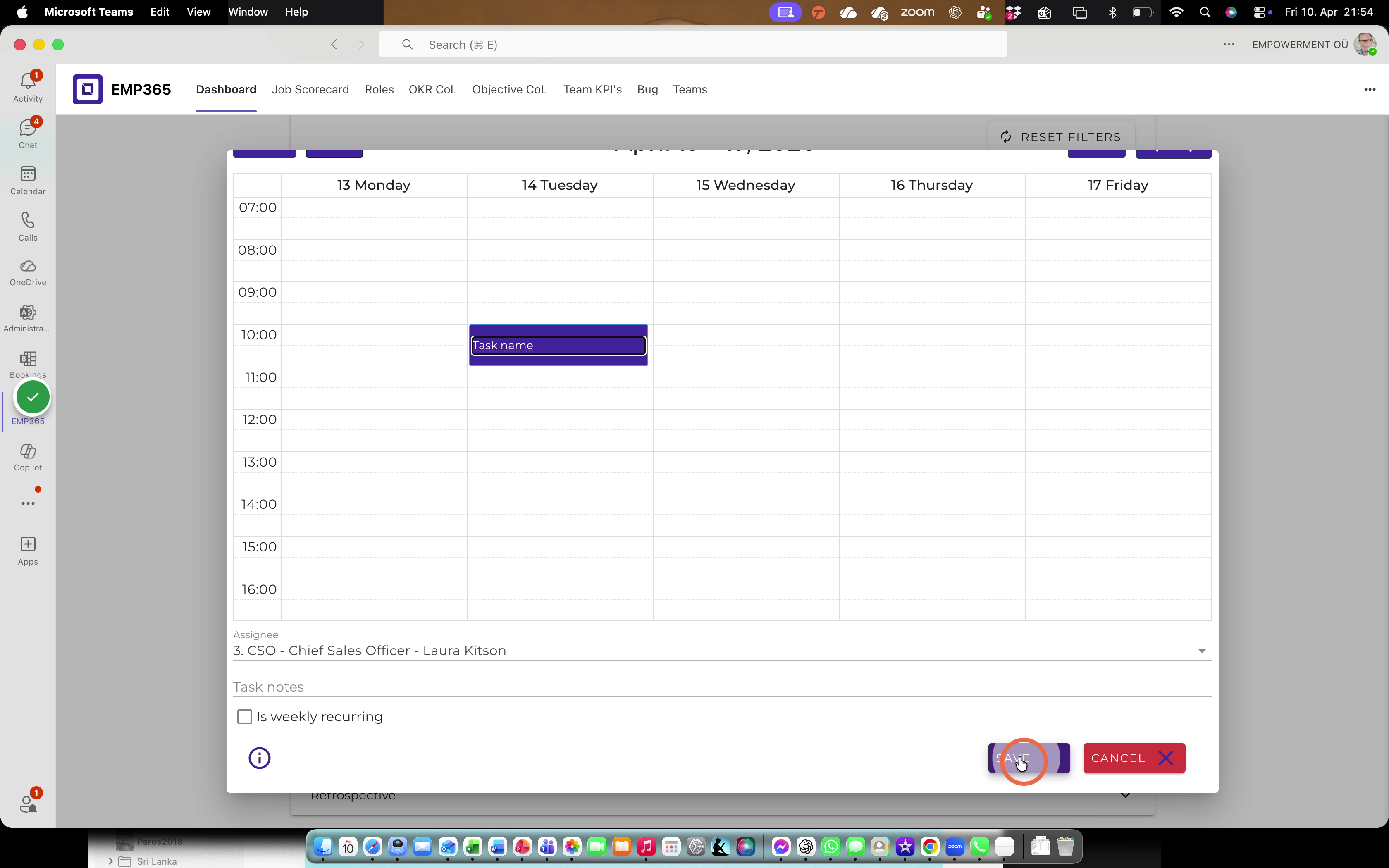Viewport: 1389px width, 868px height.
Task: Tick the Is weekly recurring checkbox
Action: coord(244,716)
